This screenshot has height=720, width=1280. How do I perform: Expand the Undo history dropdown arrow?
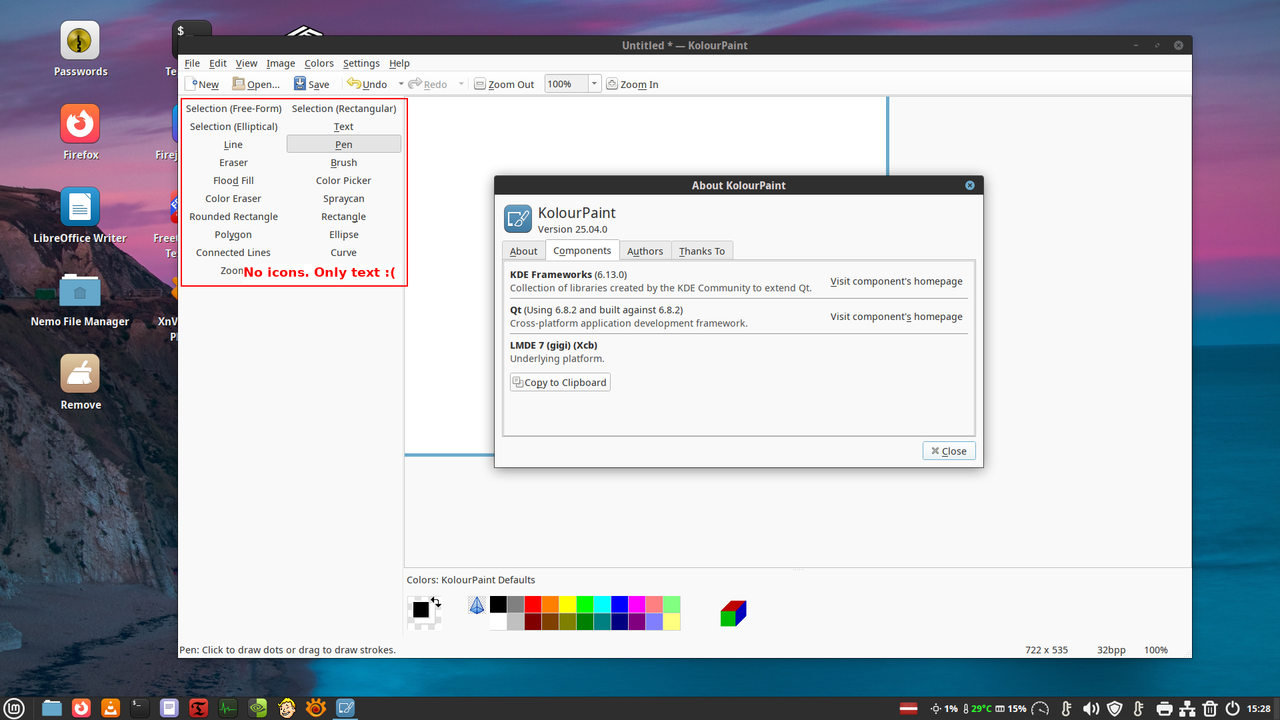tap(401, 84)
